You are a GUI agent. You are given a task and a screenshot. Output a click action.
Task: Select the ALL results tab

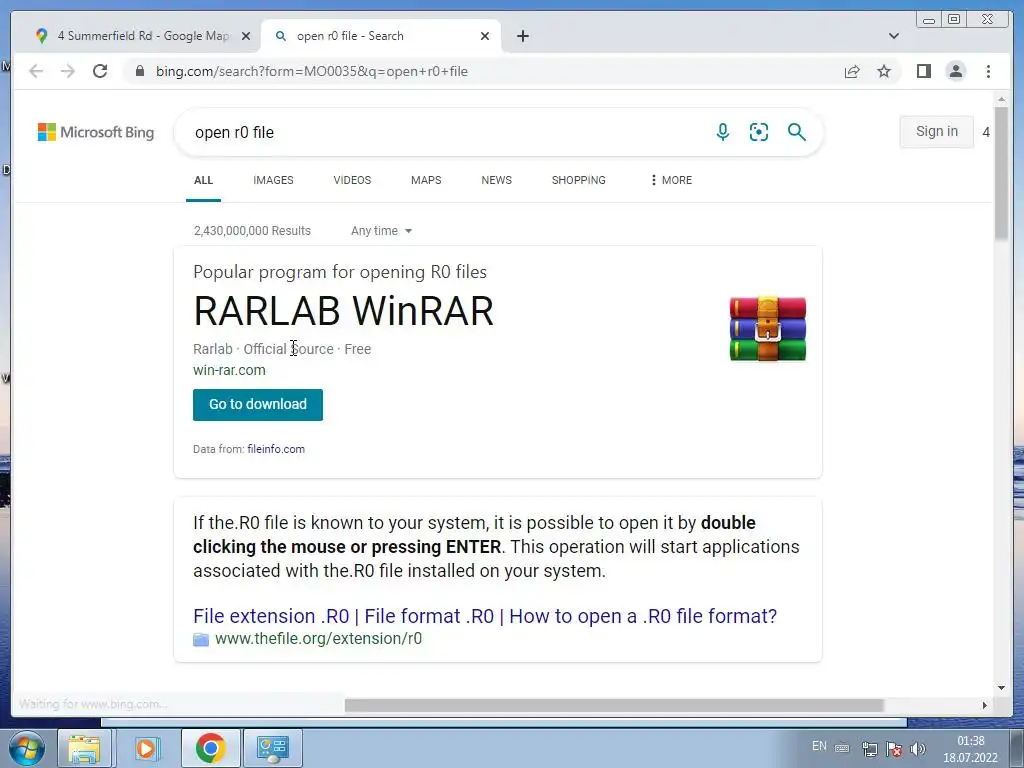tap(203, 180)
